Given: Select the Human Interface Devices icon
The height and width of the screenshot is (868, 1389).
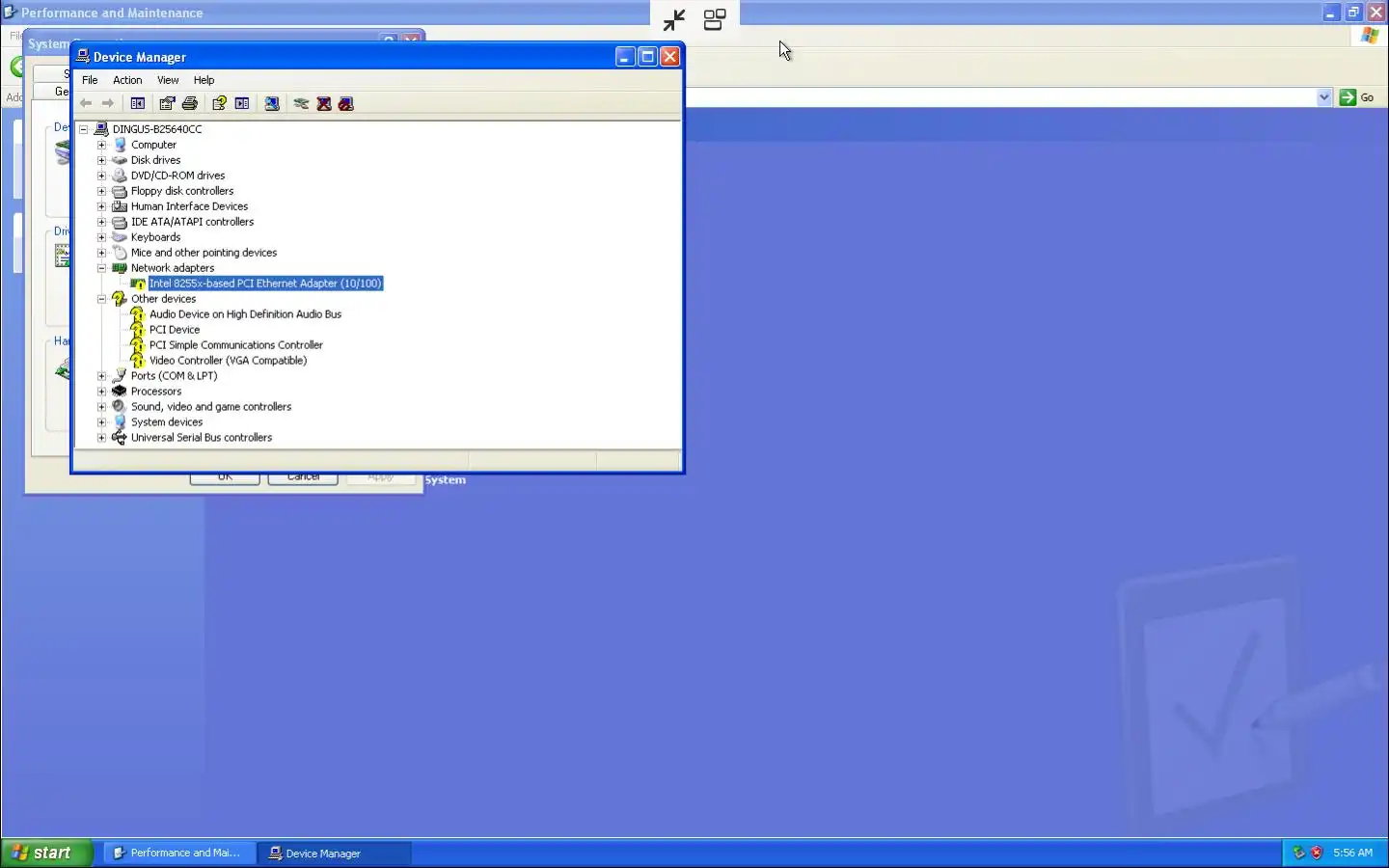Looking at the screenshot, I should 120,206.
